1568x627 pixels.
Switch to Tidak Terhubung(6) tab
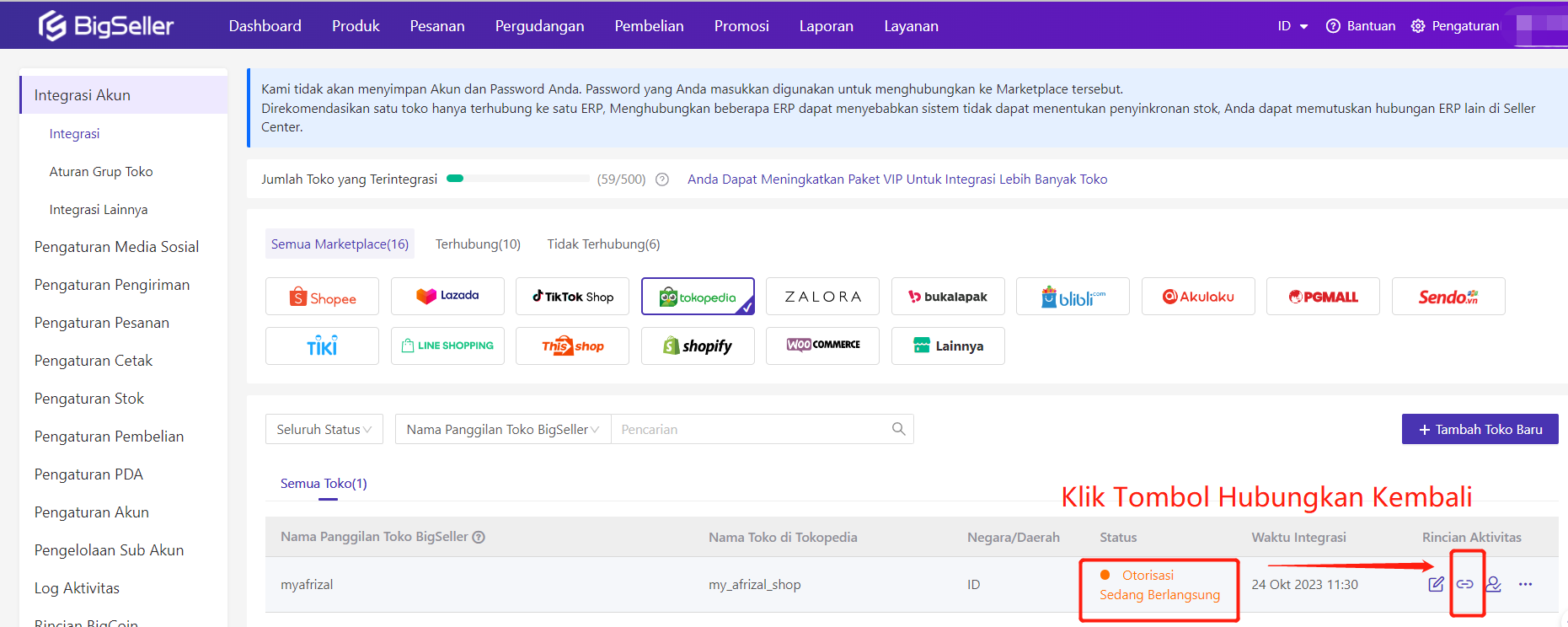603,244
